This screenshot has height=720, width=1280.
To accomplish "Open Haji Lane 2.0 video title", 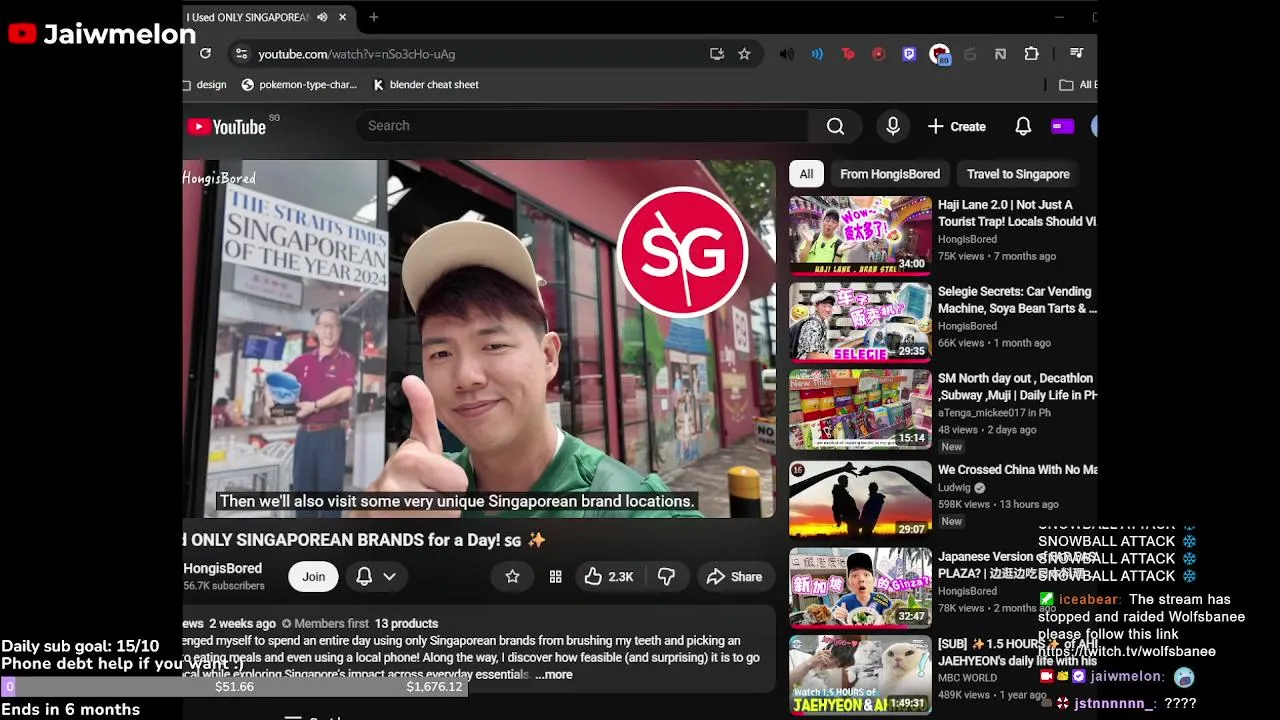I will pos(1017,213).
